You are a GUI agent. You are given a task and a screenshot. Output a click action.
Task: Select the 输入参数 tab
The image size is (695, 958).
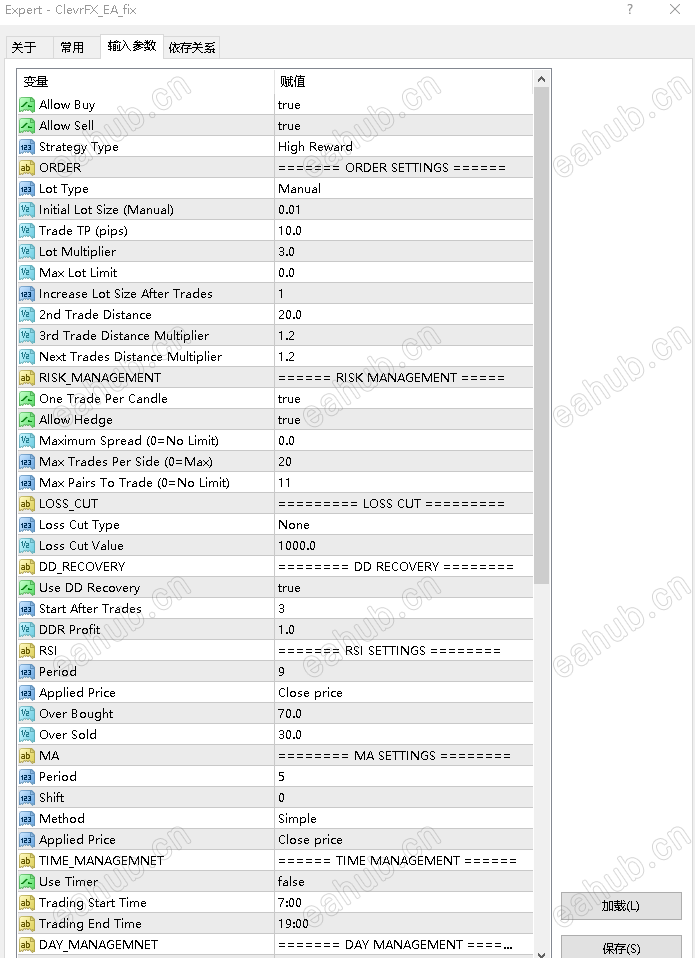click(132, 46)
